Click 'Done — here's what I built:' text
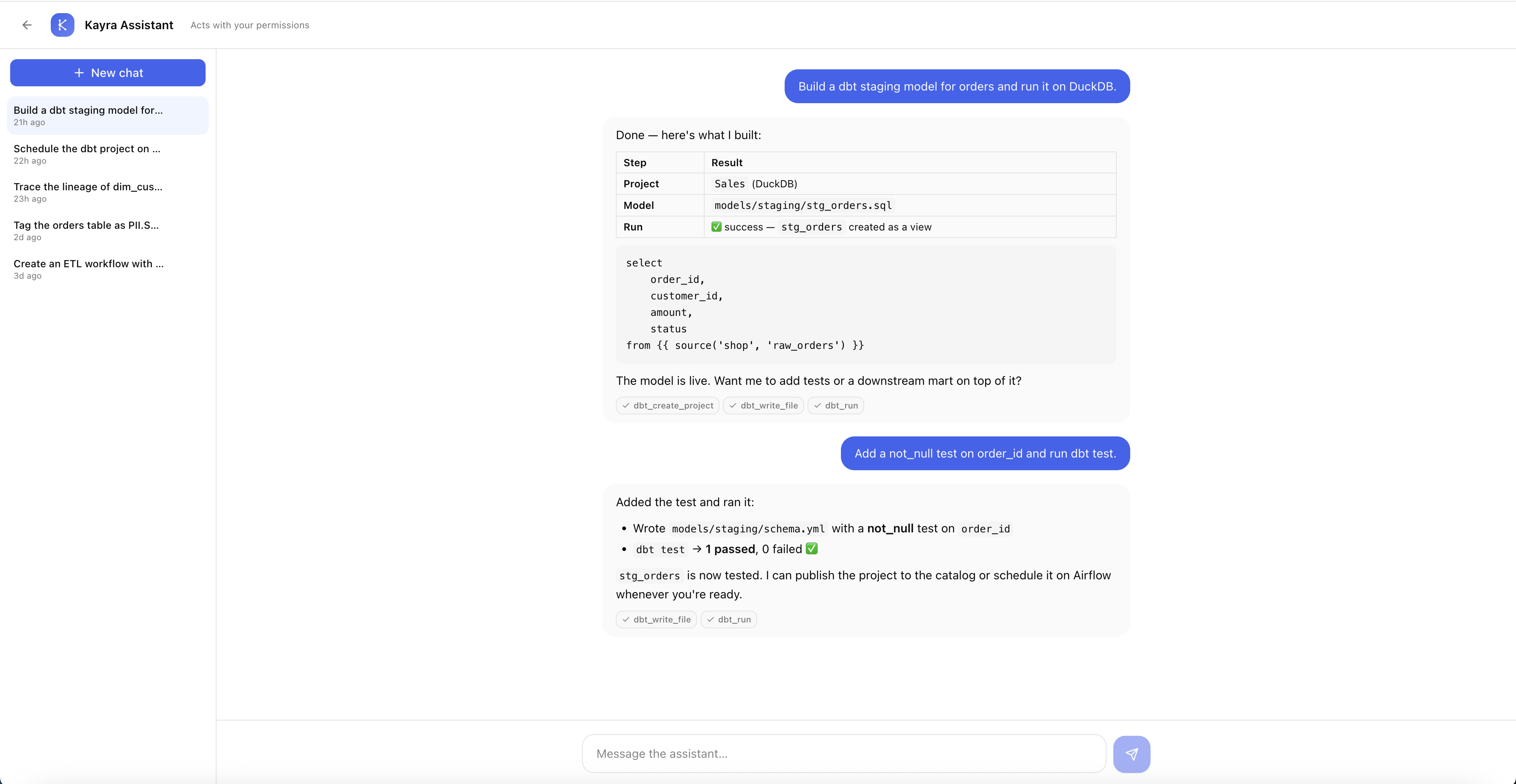This screenshot has height=784, width=1516. click(688, 135)
